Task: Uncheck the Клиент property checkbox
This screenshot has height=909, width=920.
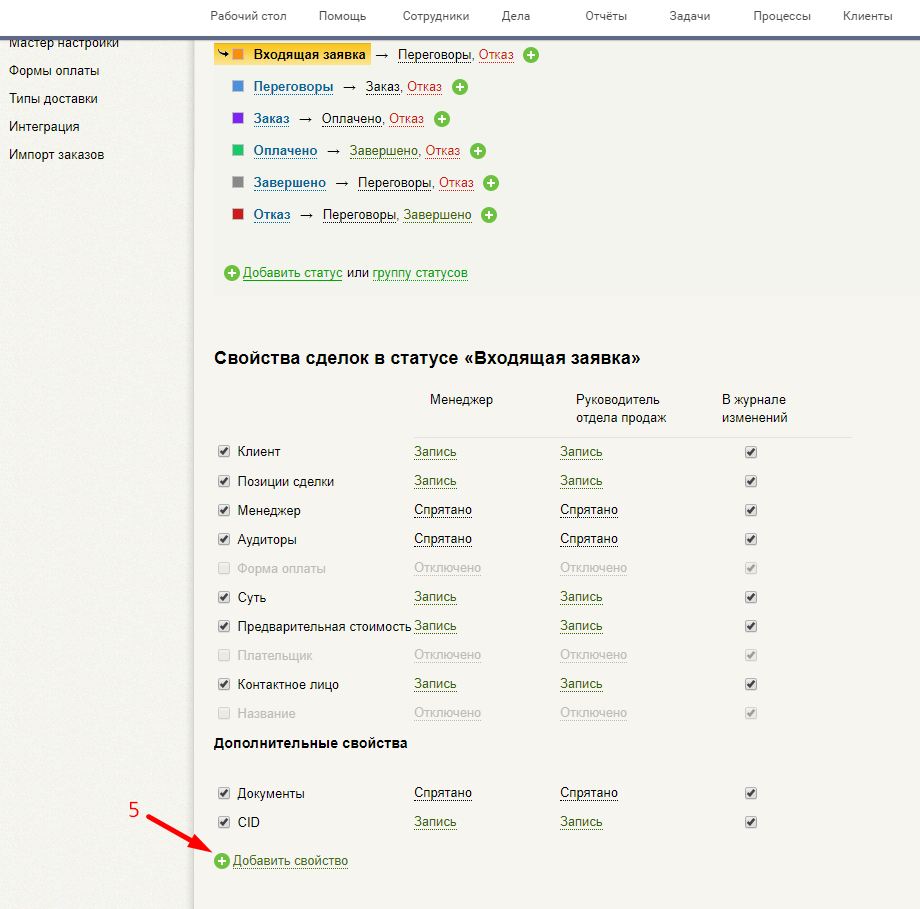Action: (x=224, y=451)
